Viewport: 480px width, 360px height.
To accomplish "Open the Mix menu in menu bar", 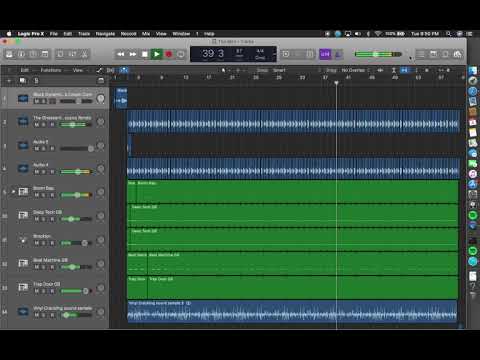I will pos(146,34).
